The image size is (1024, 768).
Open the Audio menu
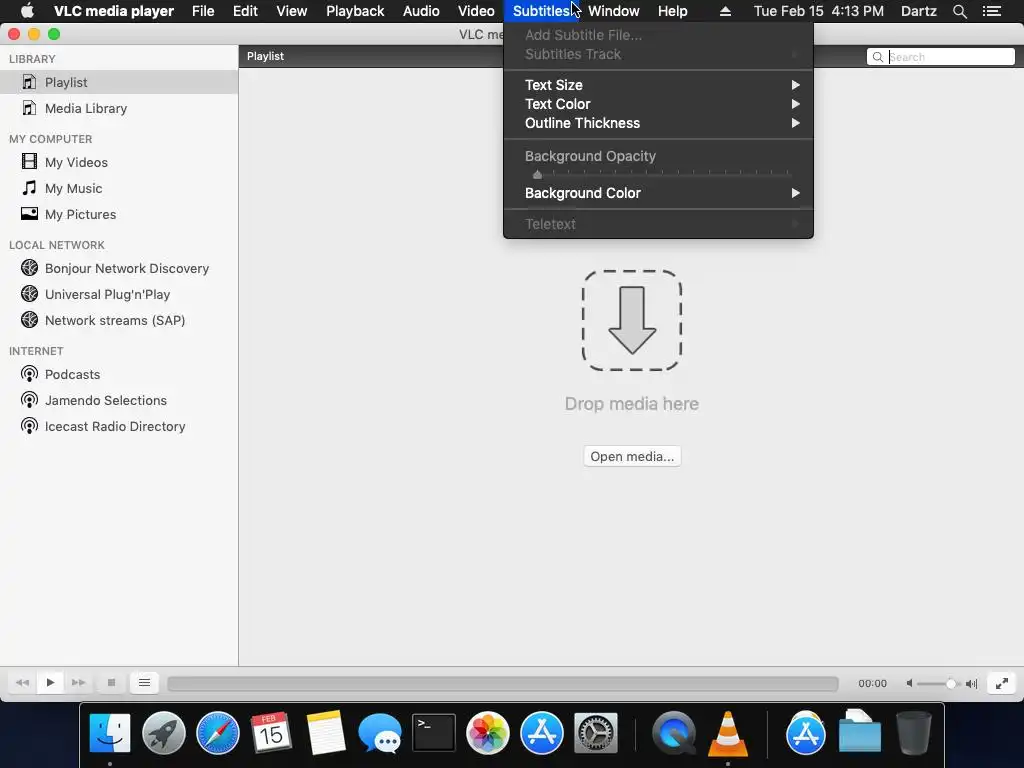coord(421,11)
